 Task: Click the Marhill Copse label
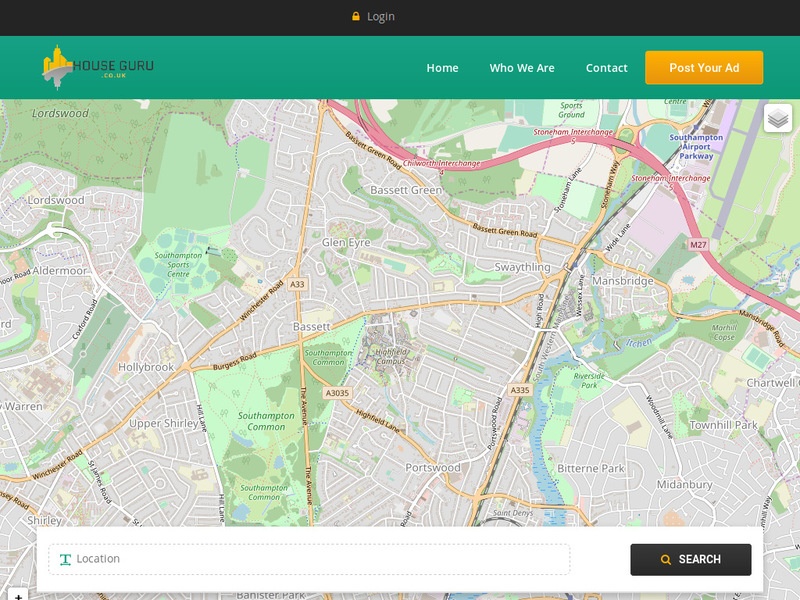click(724, 332)
